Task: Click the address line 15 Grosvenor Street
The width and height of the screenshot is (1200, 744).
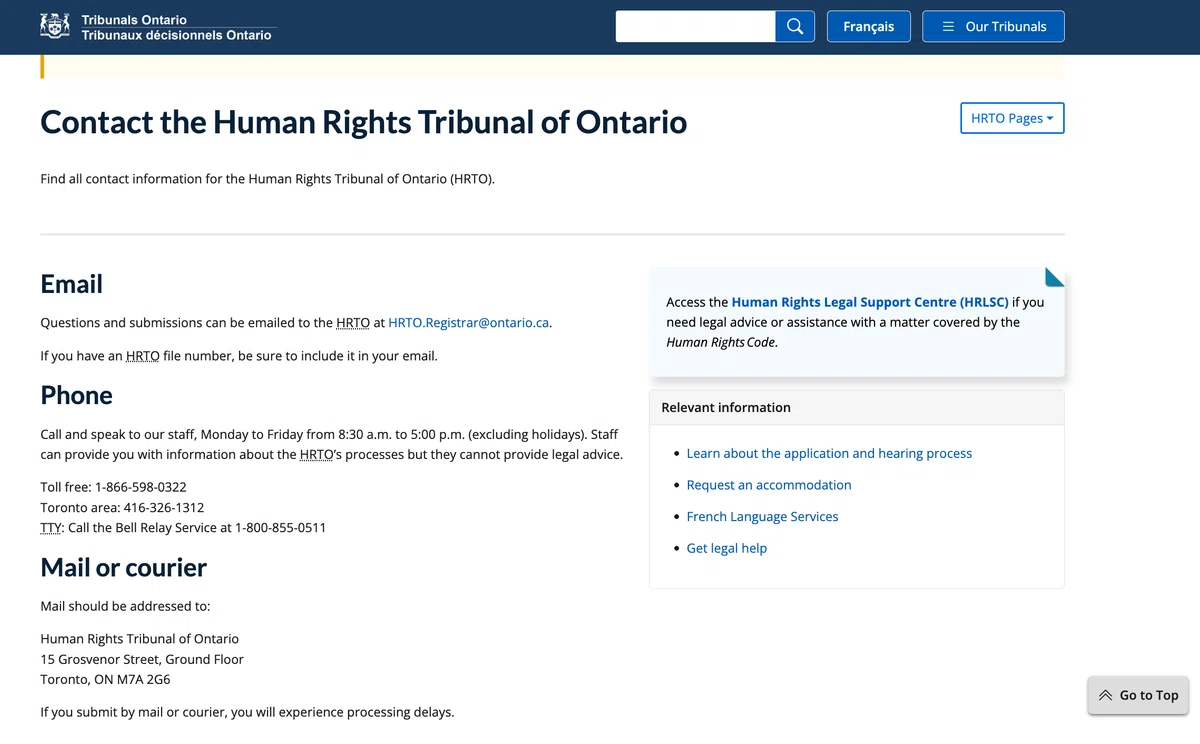Action: coord(142,659)
